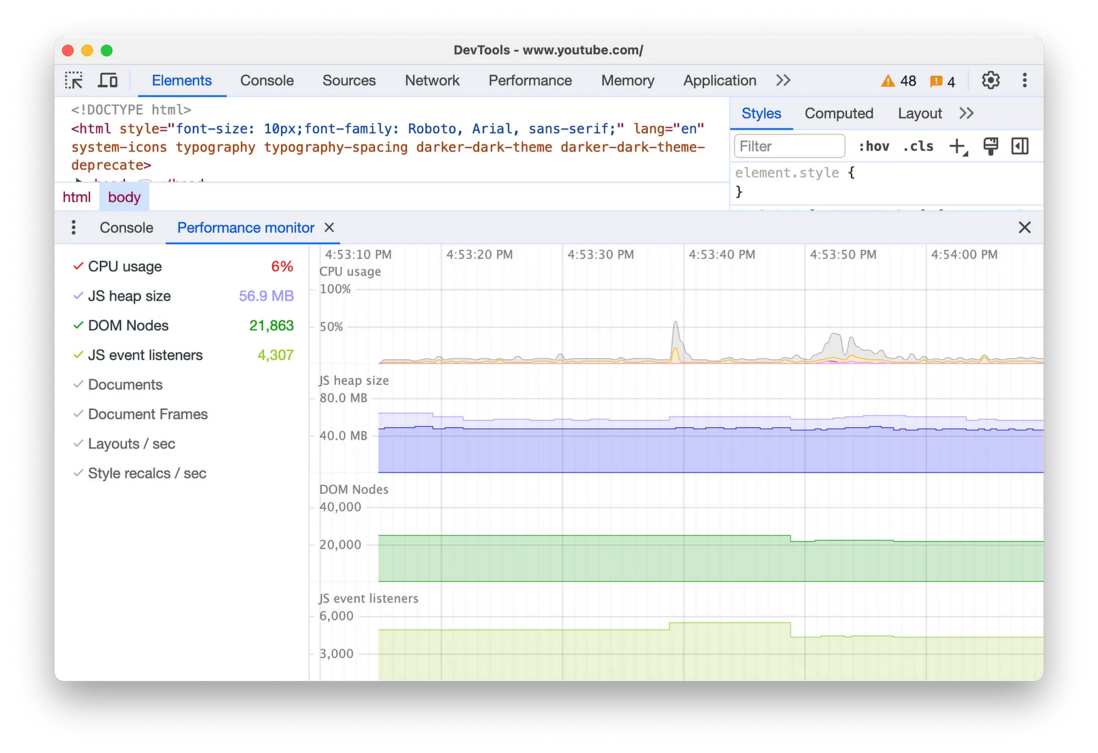Open the Application tab
Viewport: 1098px width, 753px height.
(x=719, y=81)
